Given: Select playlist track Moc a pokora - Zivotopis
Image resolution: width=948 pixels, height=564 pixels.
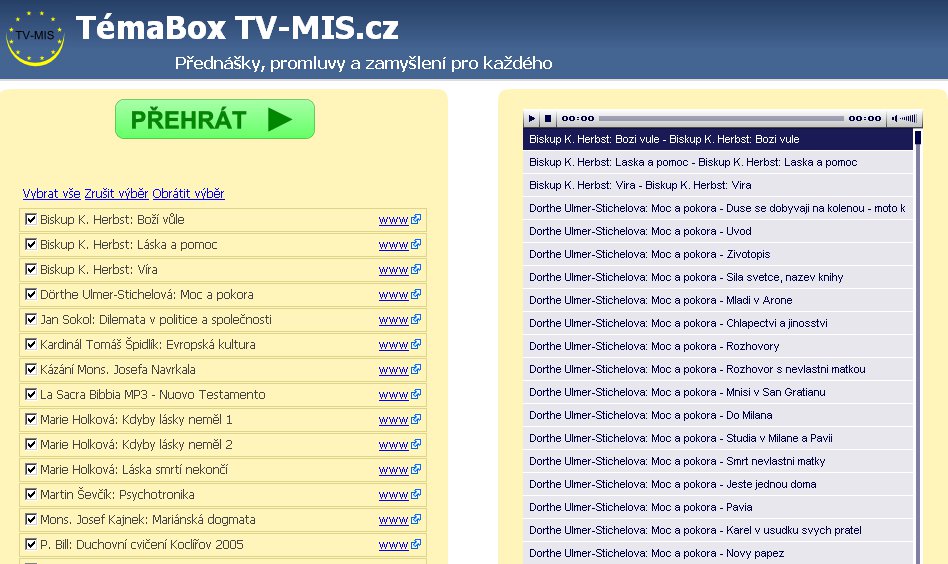Looking at the screenshot, I should click(x=718, y=254).
